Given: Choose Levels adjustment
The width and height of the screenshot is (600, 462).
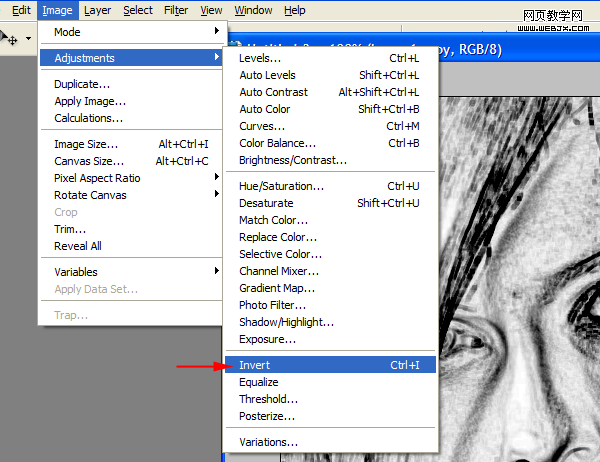Looking at the screenshot, I should point(330,58).
